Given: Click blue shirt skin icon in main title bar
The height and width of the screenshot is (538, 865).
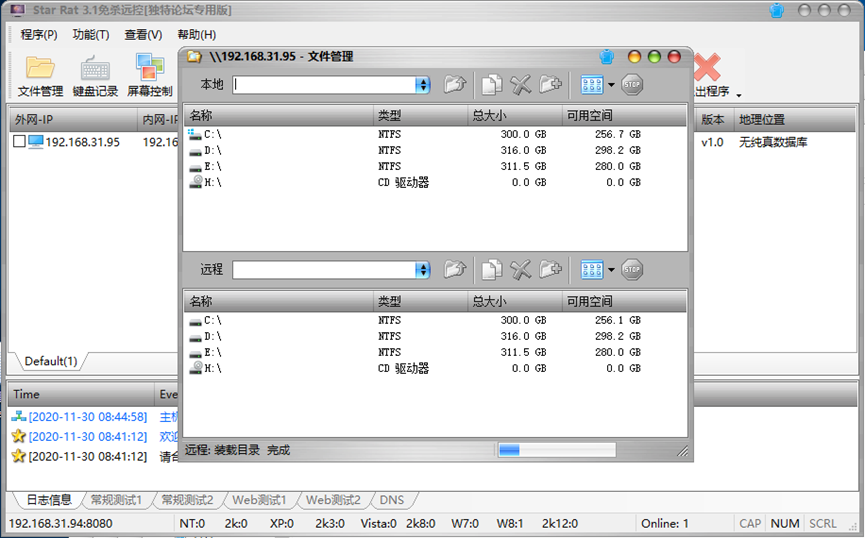Looking at the screenshot, I should (777, 10).
